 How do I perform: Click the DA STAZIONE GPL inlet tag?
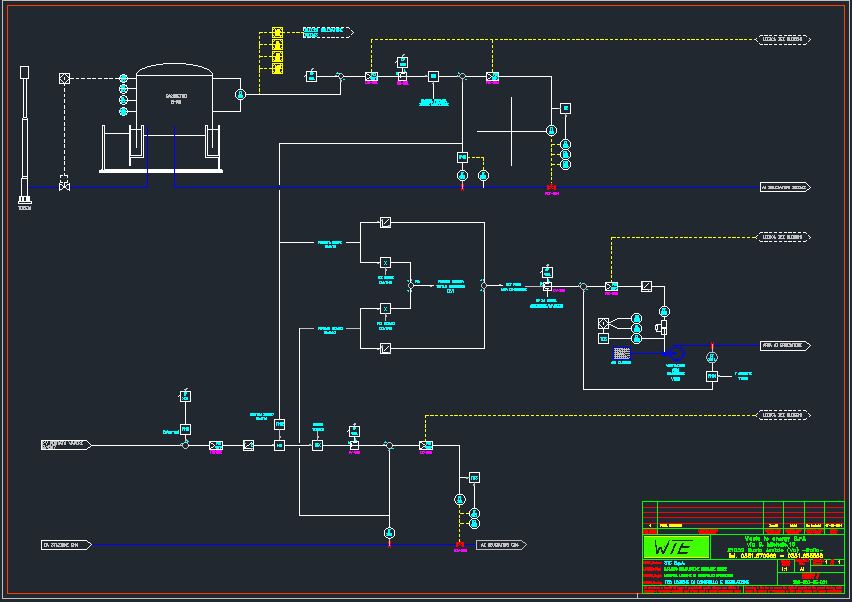(x=66, y=545)
